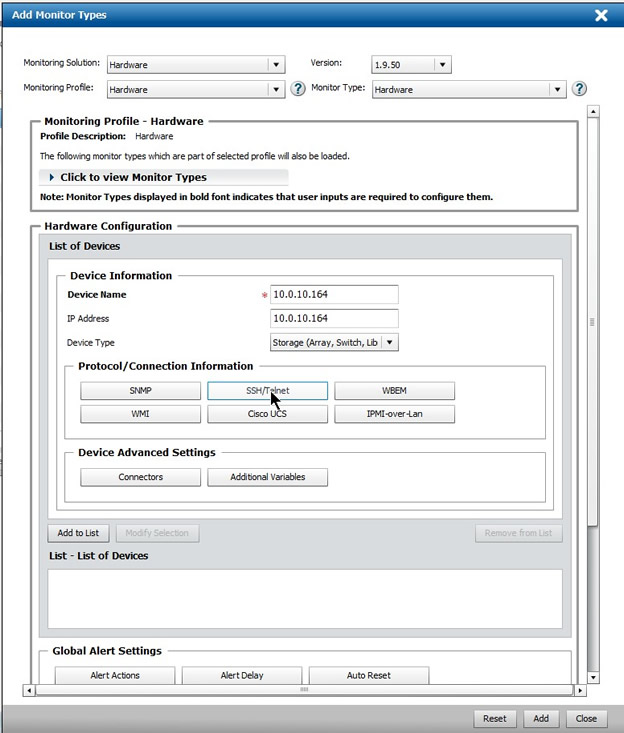Select the SSH/Telnet protocol button
Image resolution: width=624 pixels, height=733 pixels.
pos(267,391)
